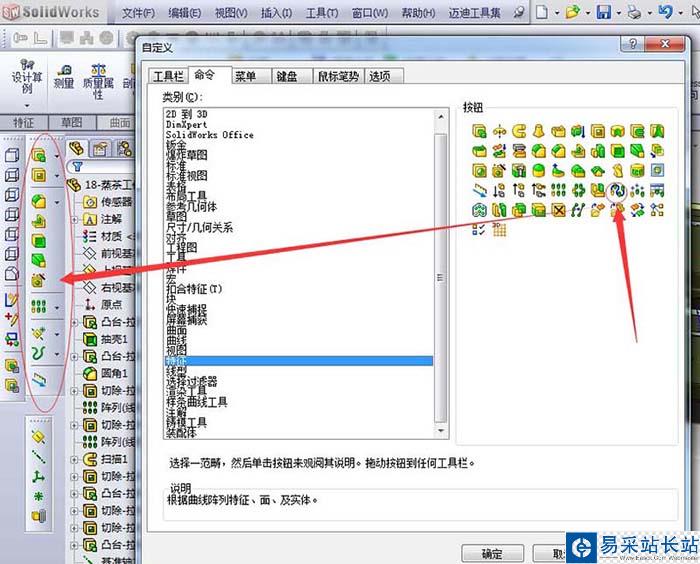Click the Print icon in top toolbar

coord(634,12)
